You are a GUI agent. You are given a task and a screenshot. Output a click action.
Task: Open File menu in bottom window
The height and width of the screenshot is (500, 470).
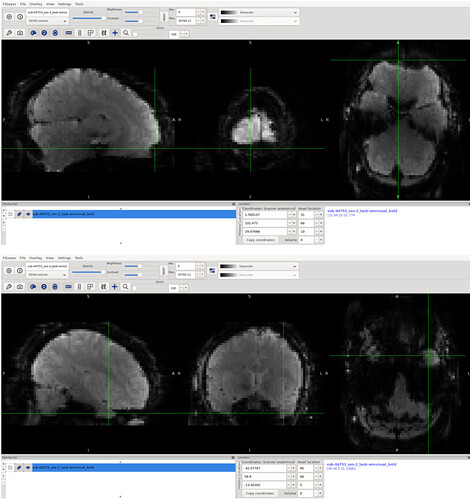pyautogui.click(x=23, y=258)
